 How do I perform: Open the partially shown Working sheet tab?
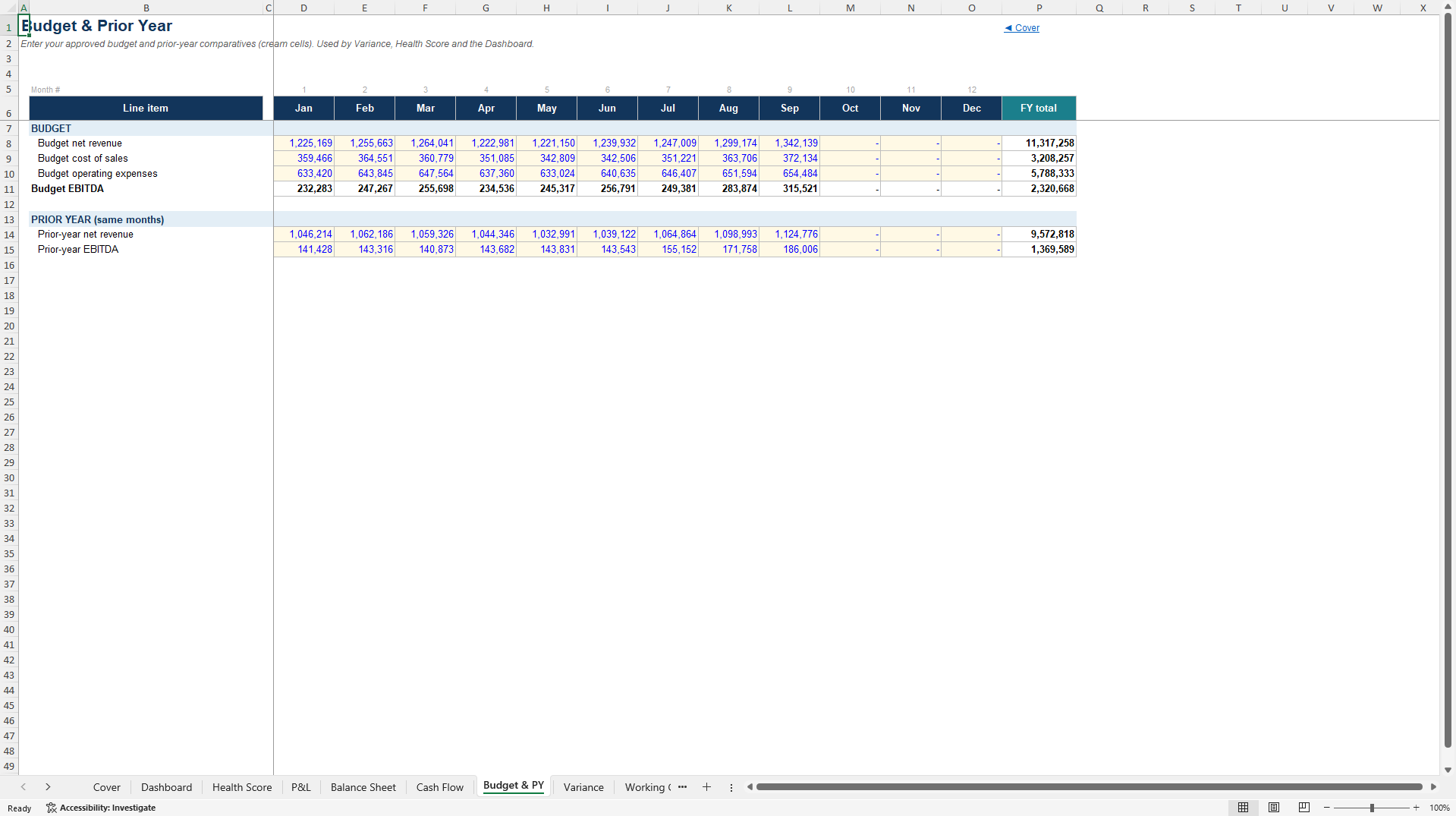[x=646, y=787]
